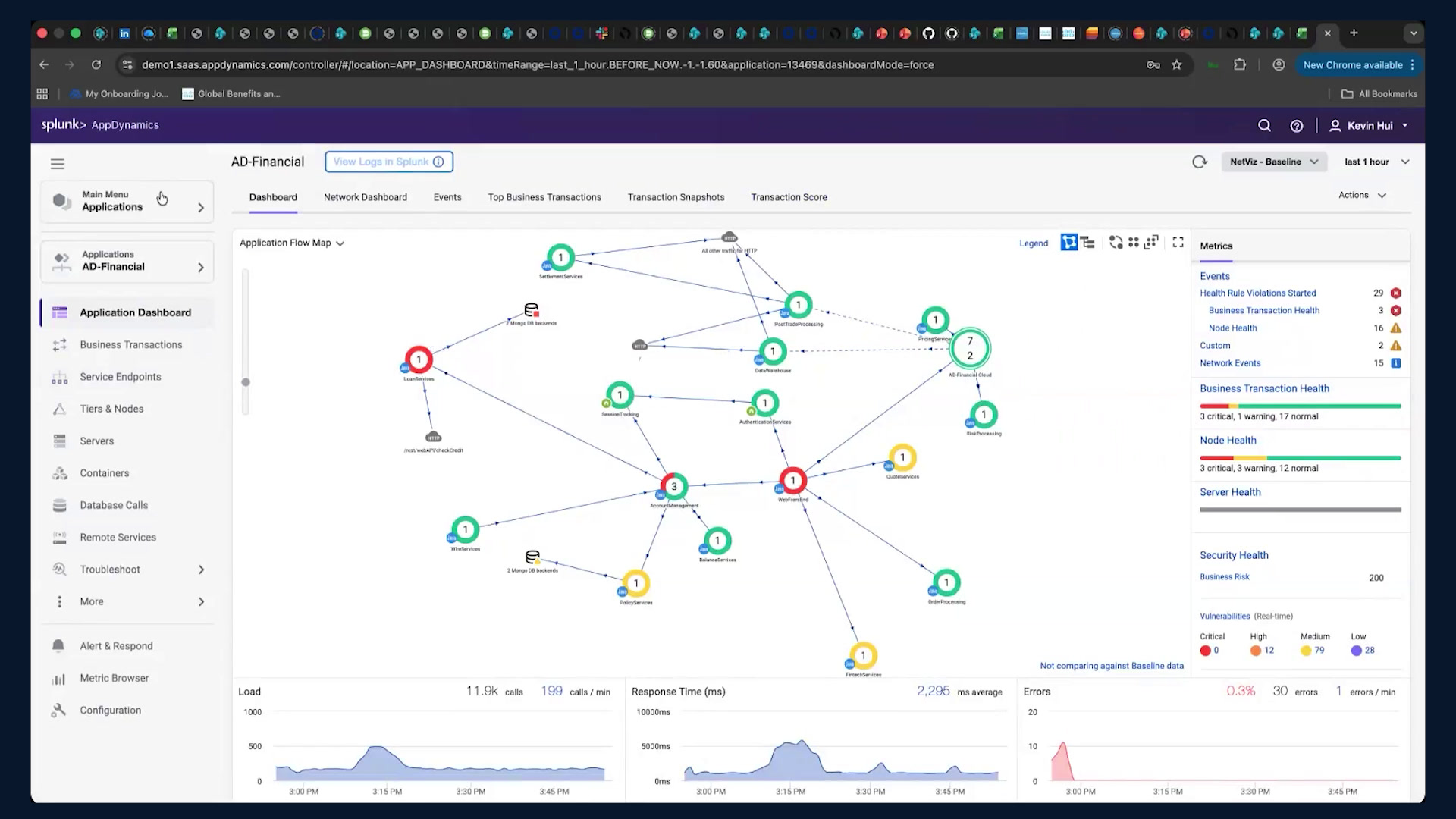Screen dimensions: 1456x819
Task: Switch to the Network Dashboard tab
Action: (365, 197)
